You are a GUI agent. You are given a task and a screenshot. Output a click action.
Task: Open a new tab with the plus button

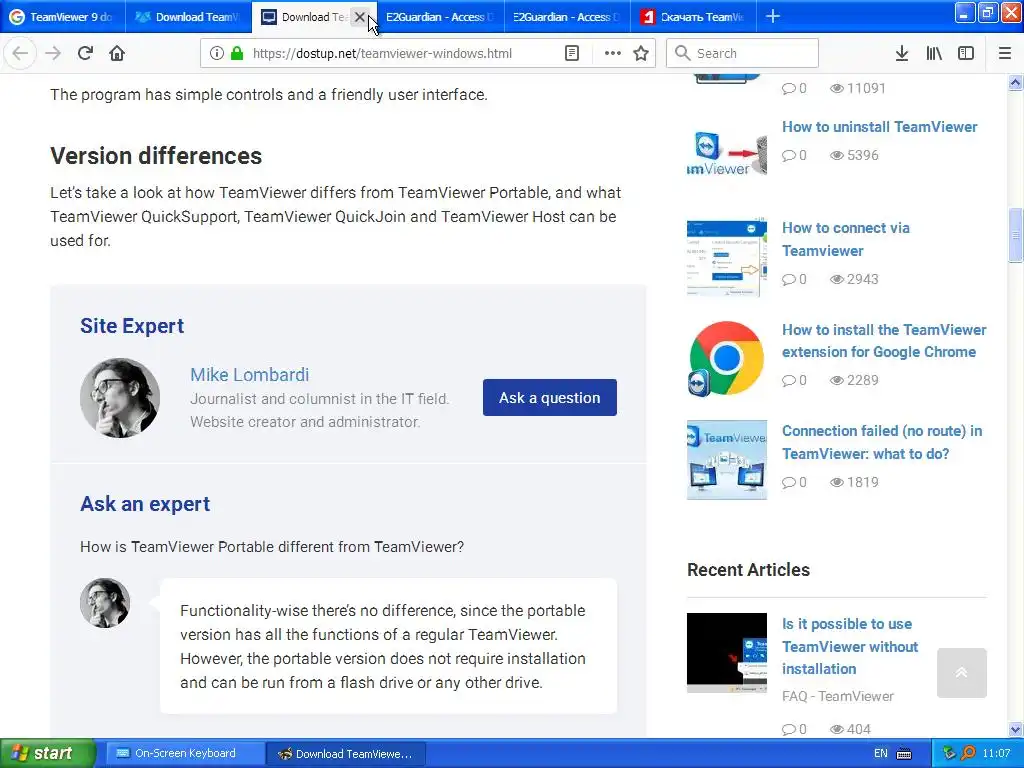[x=773, y=16]
